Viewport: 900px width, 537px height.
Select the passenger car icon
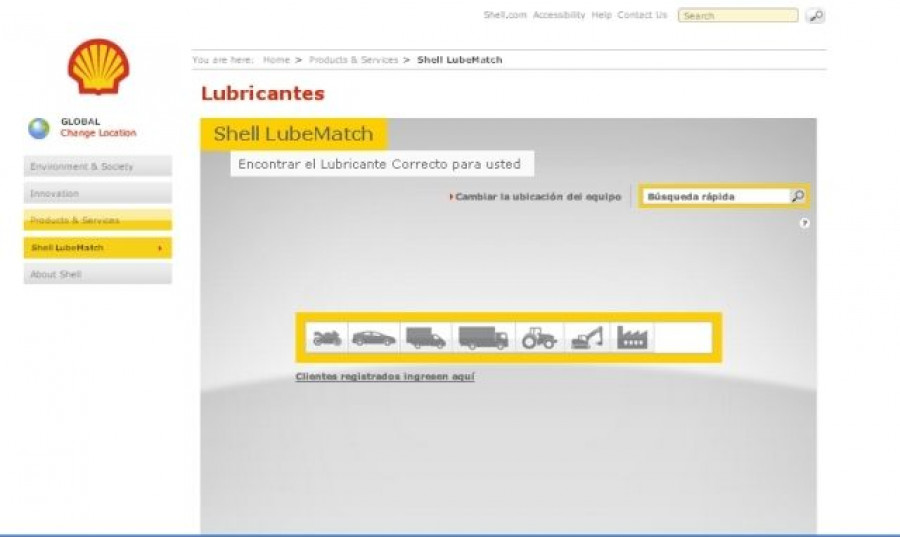click(374, 338)
